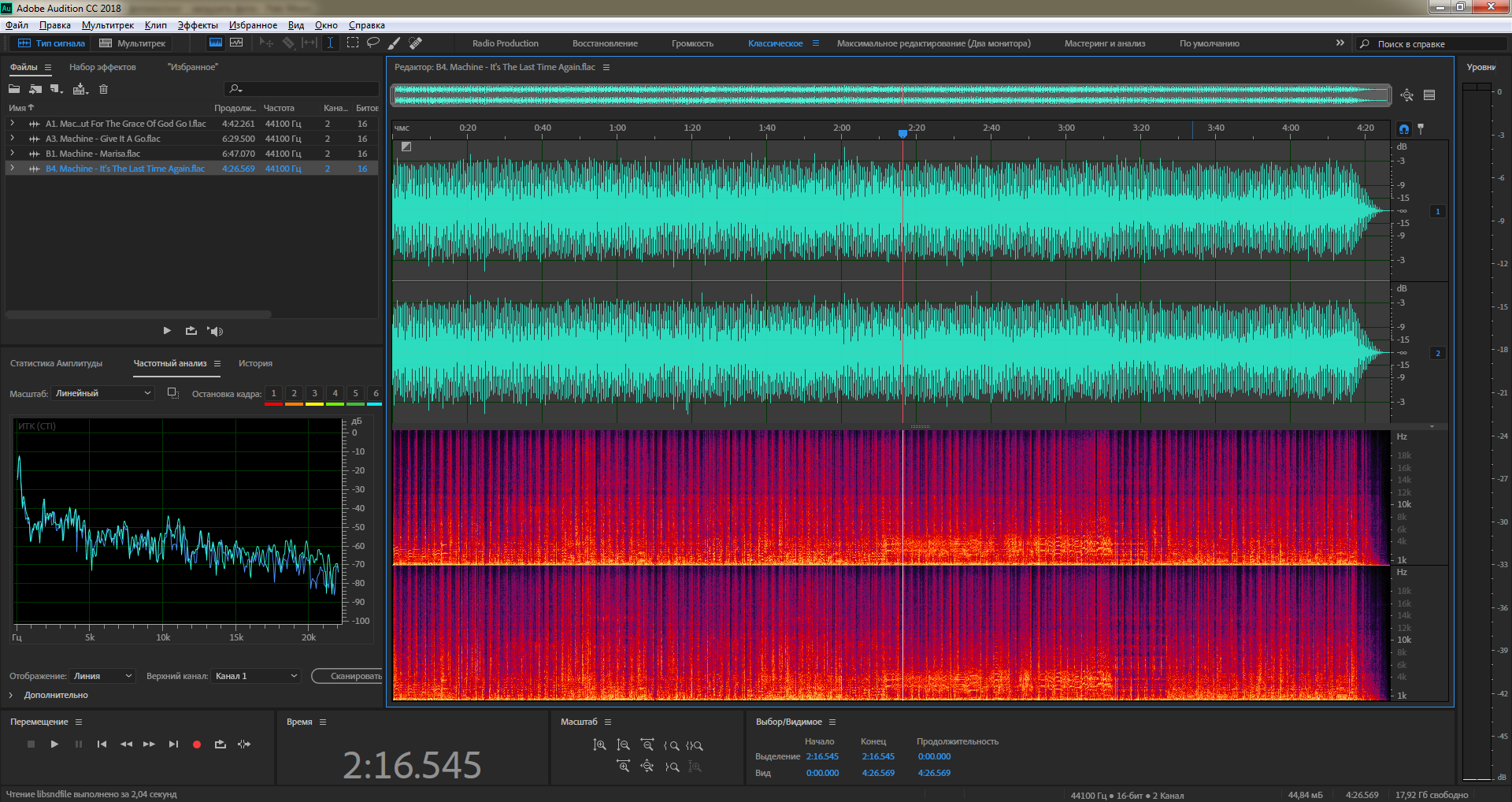This screenshot has width=1512, height=802.
Task: Select the Lasso selection tool
Action: tap(373, 43)
